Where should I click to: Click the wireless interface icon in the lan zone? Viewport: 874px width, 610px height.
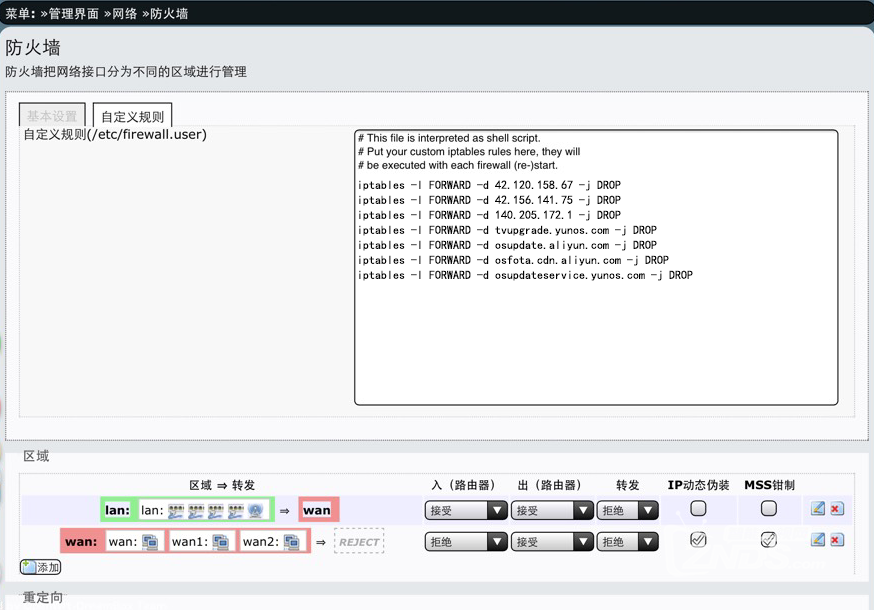[x=255, y=510]
